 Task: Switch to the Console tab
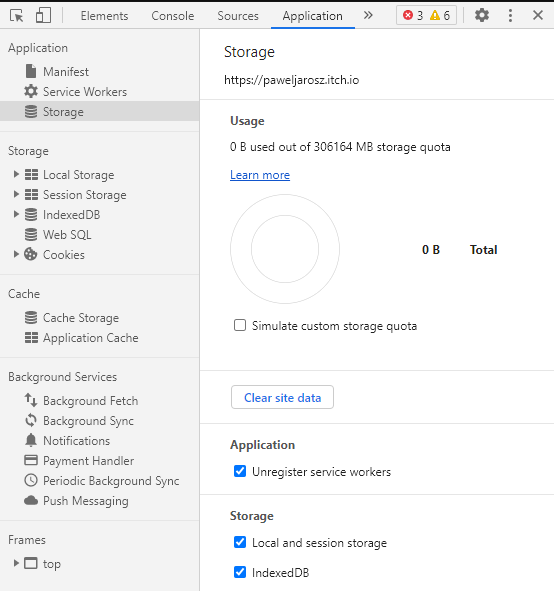(x=173, y=16)
